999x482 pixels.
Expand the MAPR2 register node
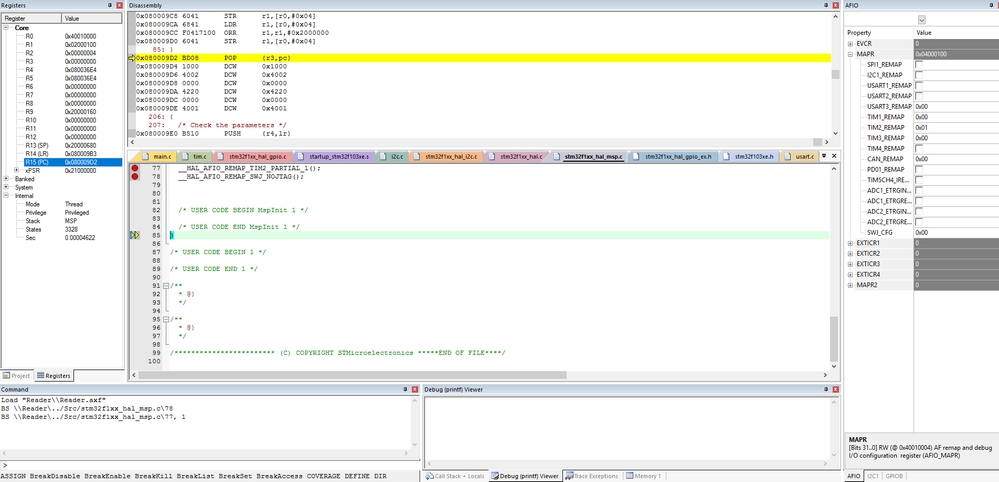coord(851,285)
